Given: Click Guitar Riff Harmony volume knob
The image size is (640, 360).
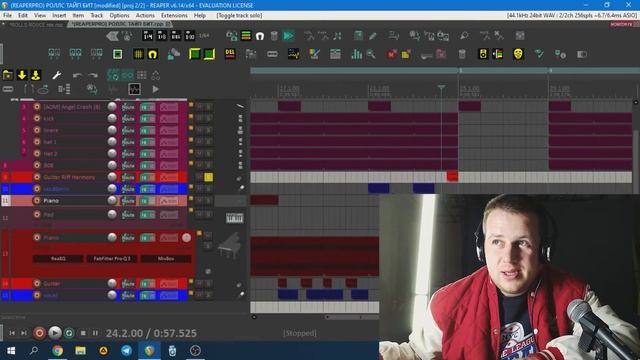Looking at the screenshot, I should pyautogui.click(x=112, y=177).
